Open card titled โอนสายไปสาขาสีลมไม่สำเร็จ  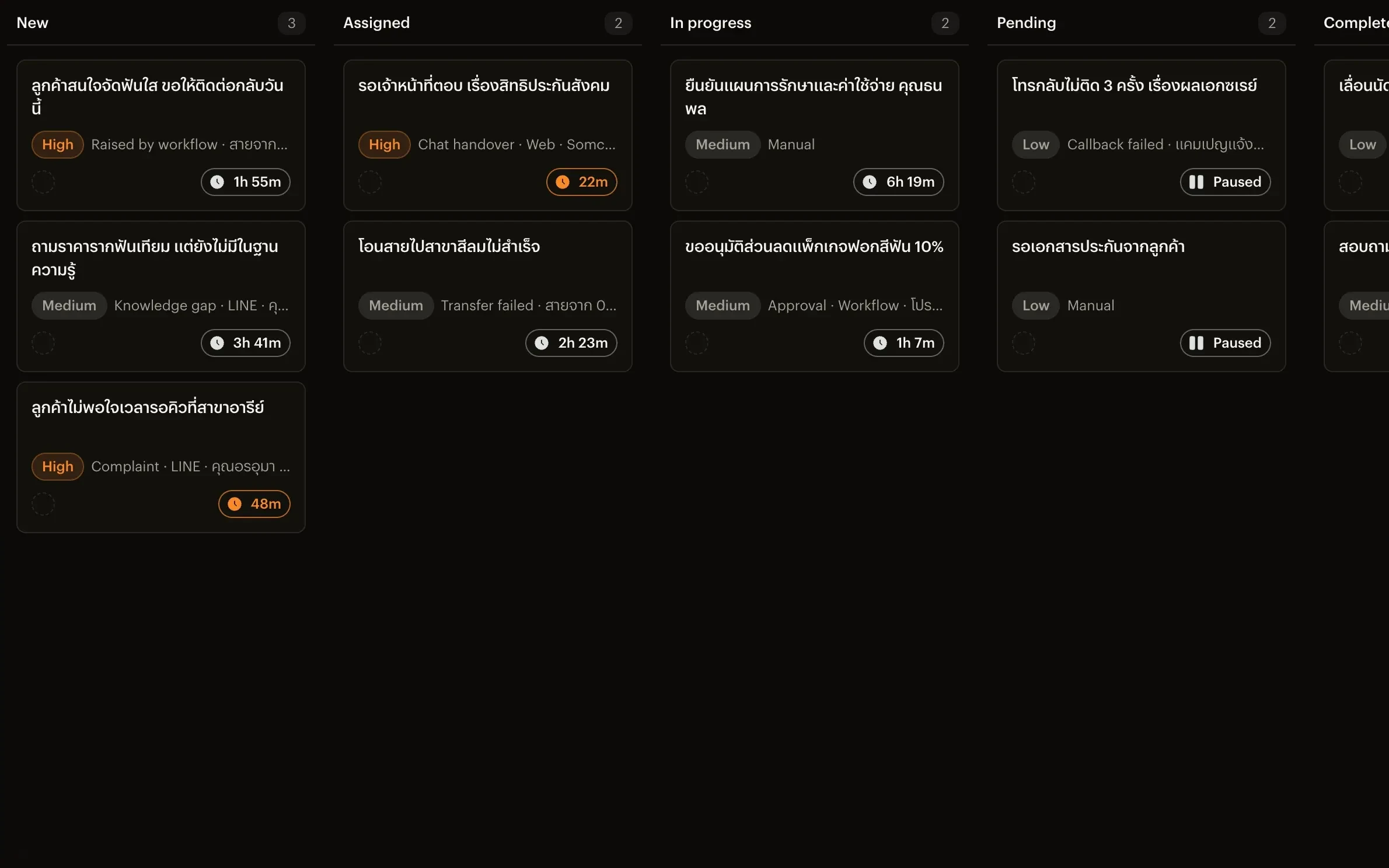[x=488, y=296]
